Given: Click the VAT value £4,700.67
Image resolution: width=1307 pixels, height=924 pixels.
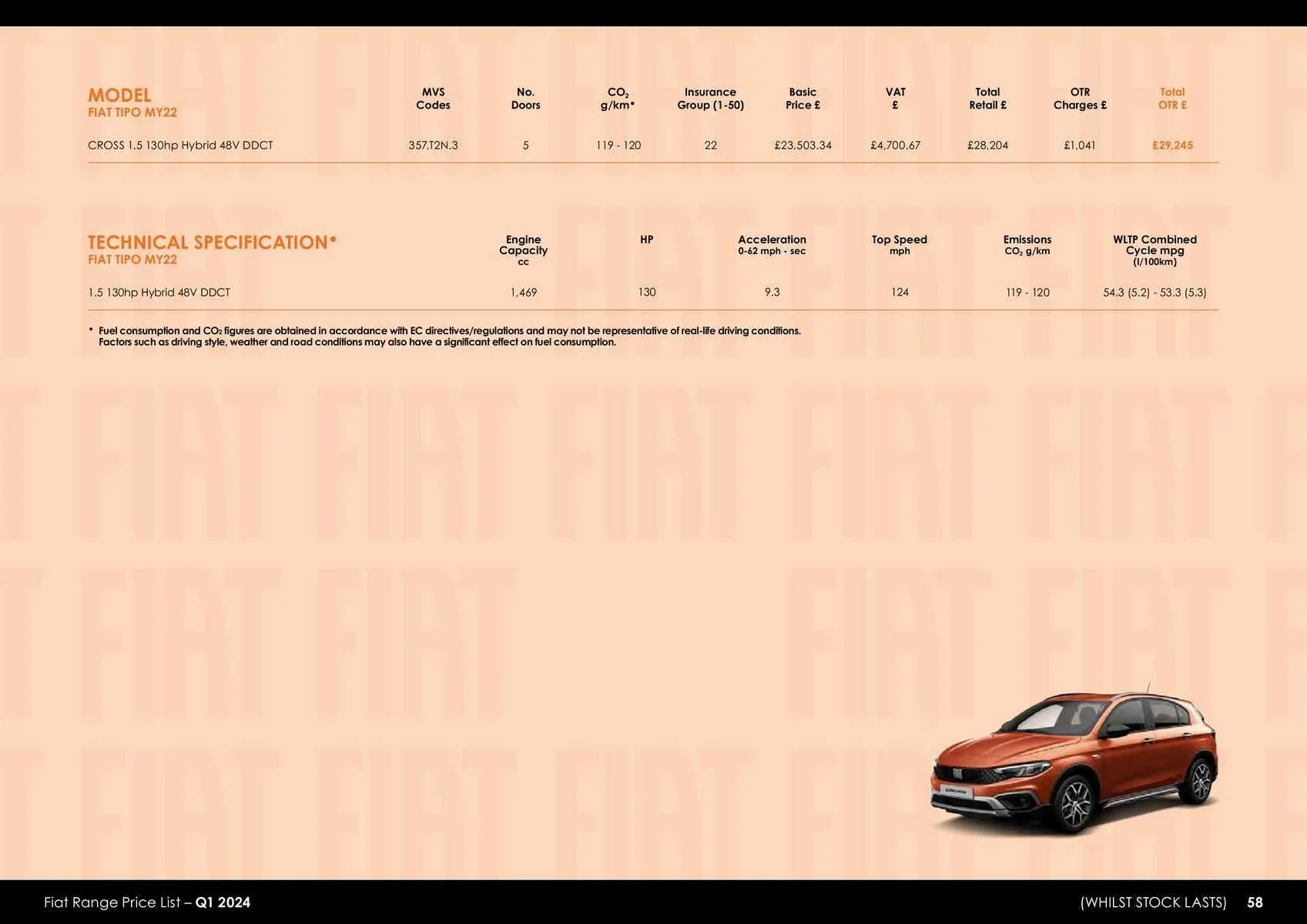Looking at the screenshot, I should click(x=895, y=145).
